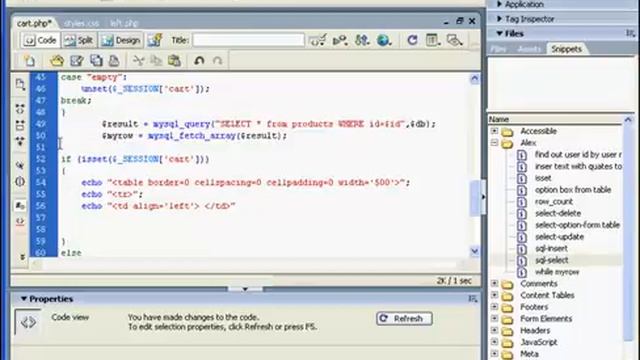The width and height of the screenshot is (640, 360).
Task: Cut selection with scissors icon
Action: (139, 61)
